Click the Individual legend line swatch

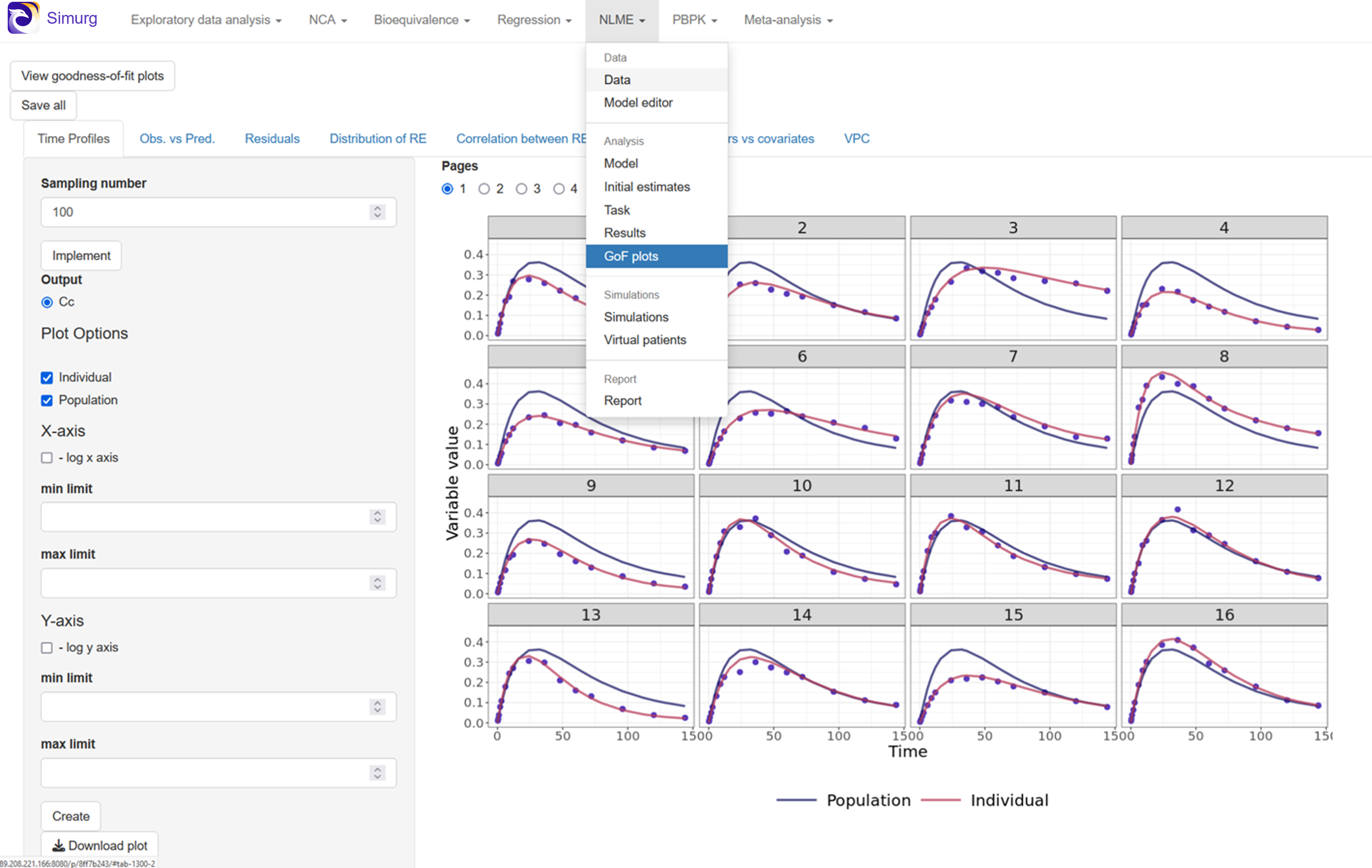click(941, 800)
